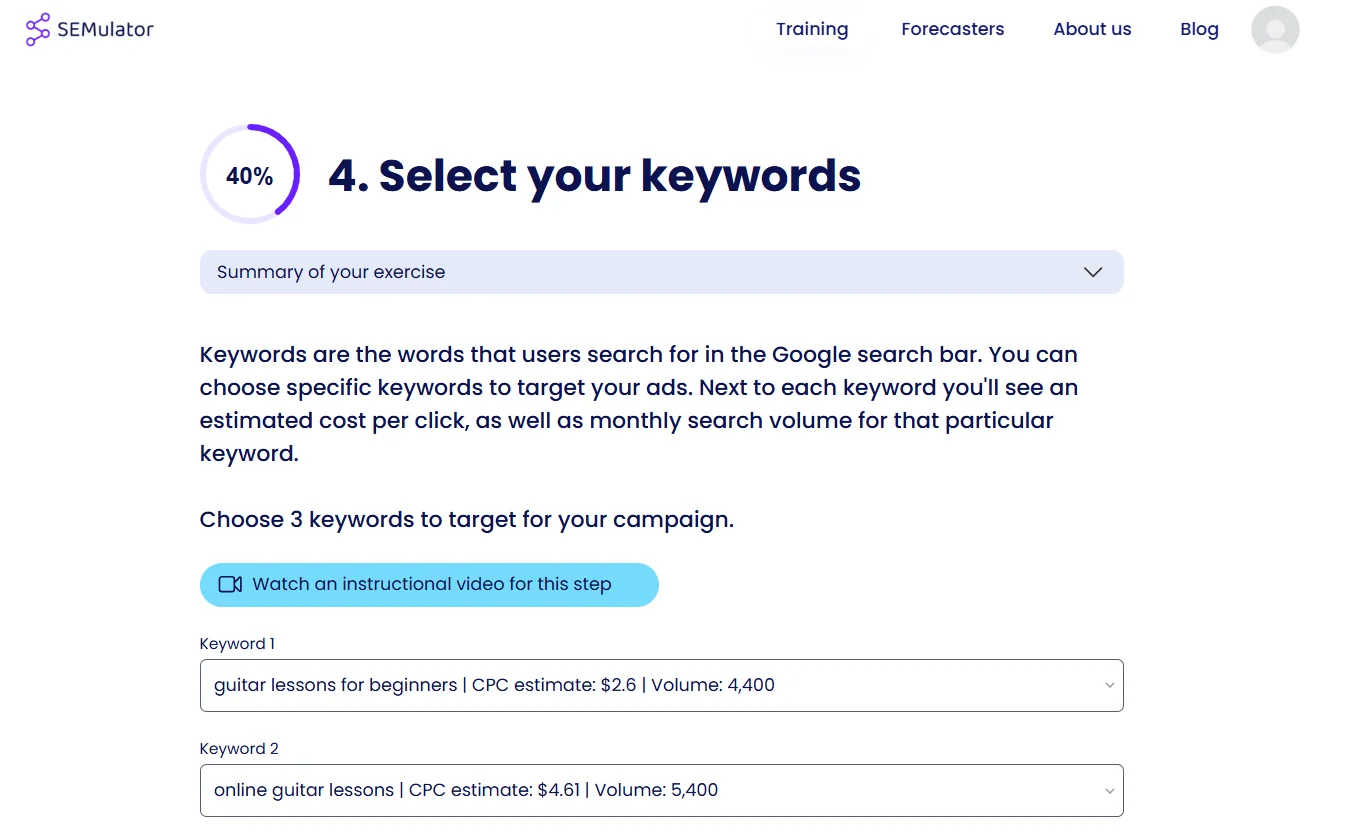1354x834 pixels.
Task: Click the '4. Select your keywords' heading
Action: 594,175
